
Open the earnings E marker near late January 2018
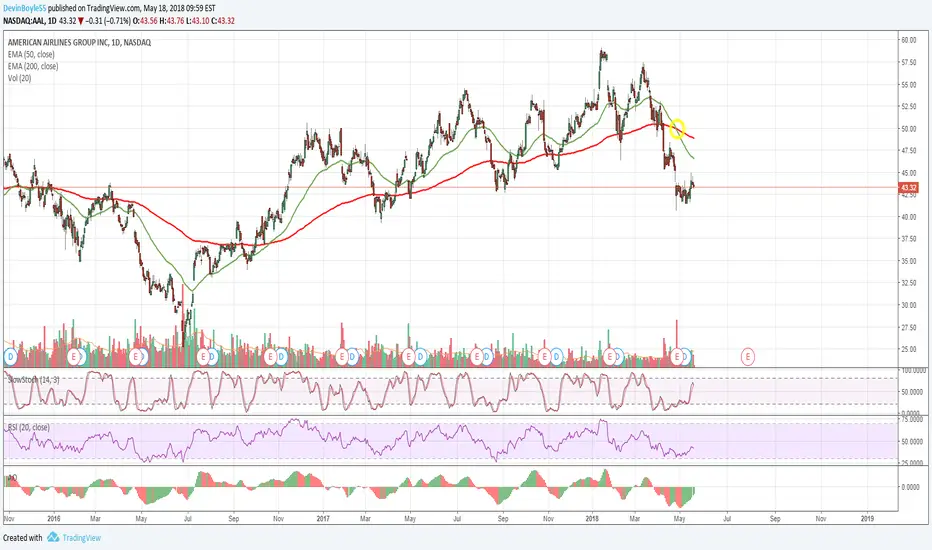click(610, 357)
